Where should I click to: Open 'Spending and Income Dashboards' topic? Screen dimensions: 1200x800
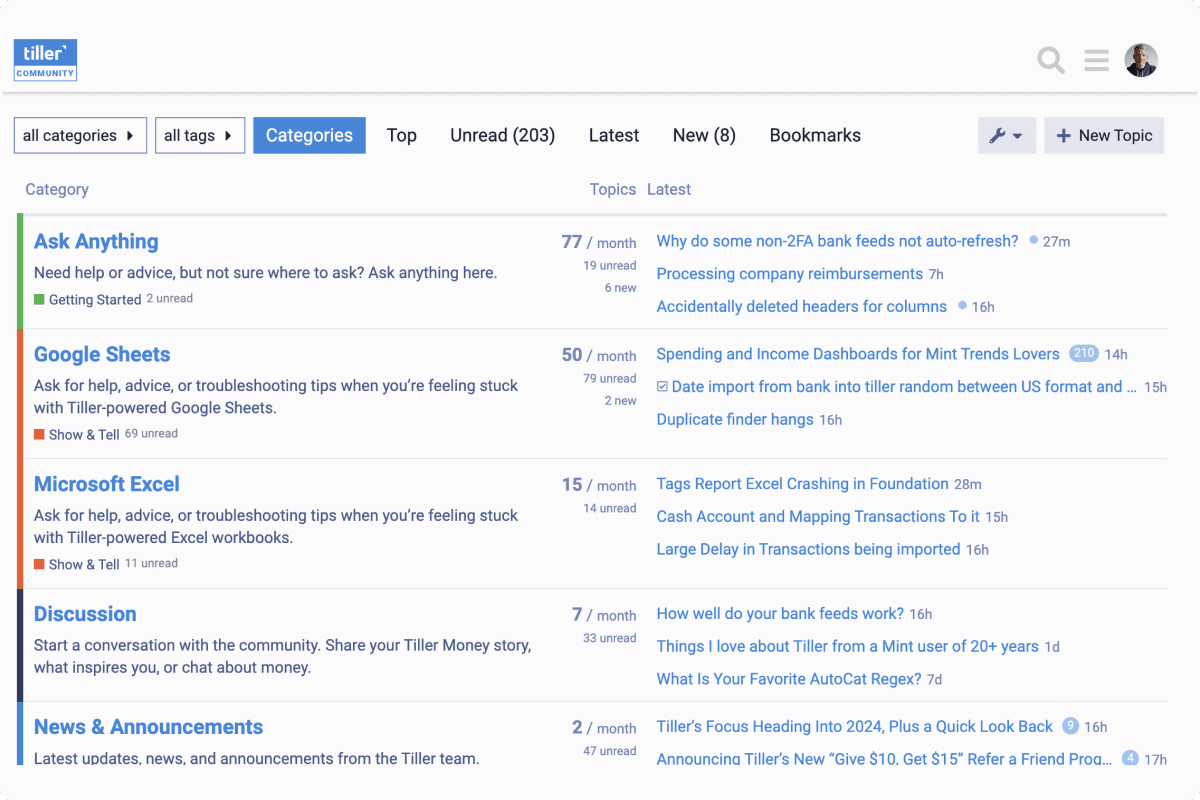point(857,354)
